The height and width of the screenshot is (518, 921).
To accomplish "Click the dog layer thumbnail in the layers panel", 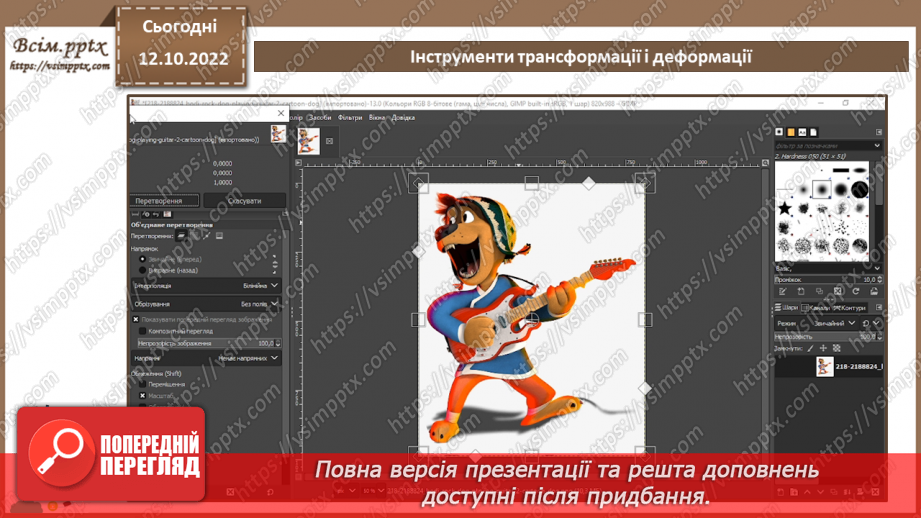I will [823, 366].
